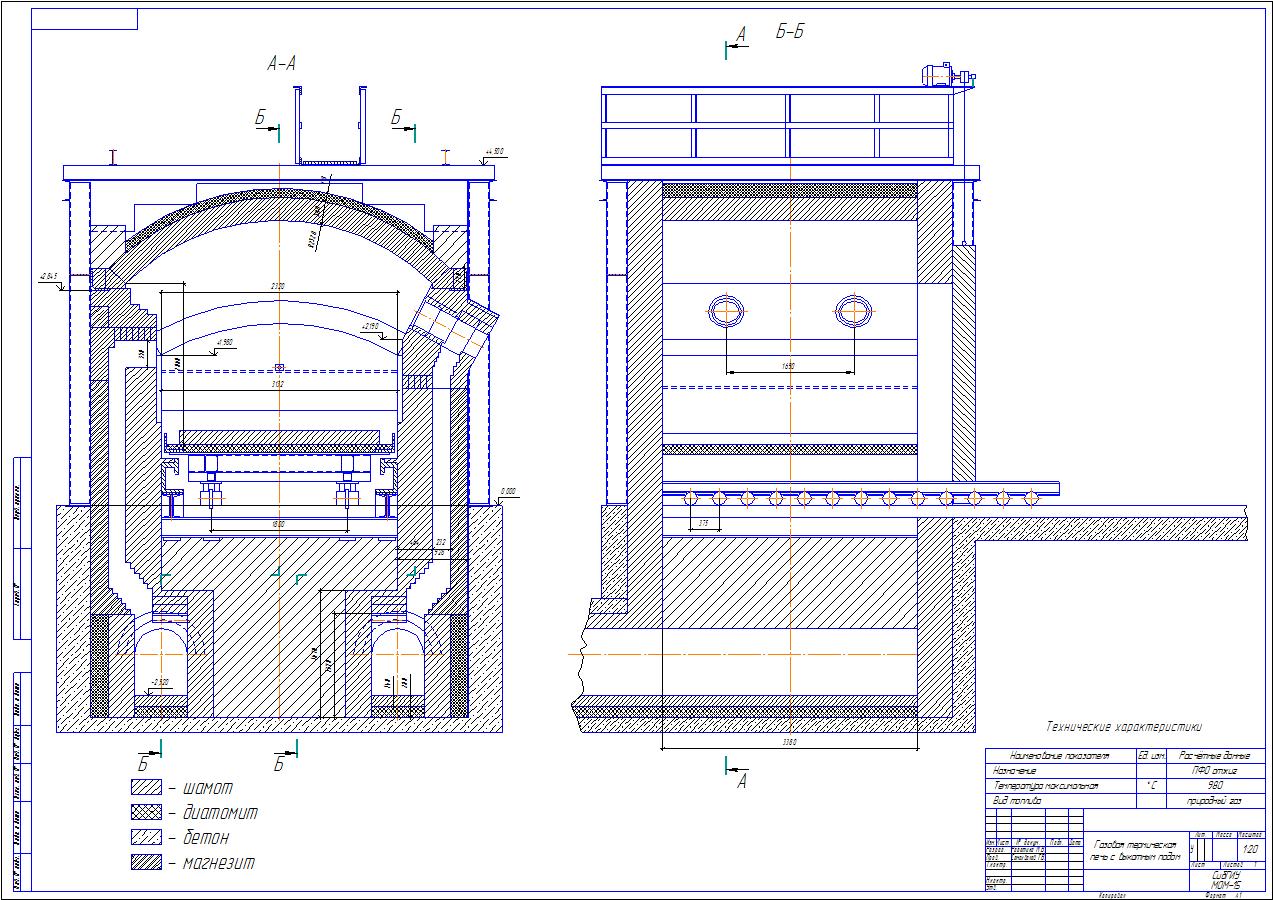This screenshot has height=900, width=1273.
Task: Click the 'ПФО отжиг' table cell
Action: [1217, 771]
